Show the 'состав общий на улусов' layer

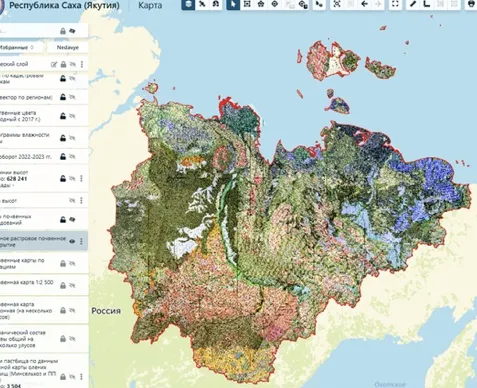tap(72, 339)
